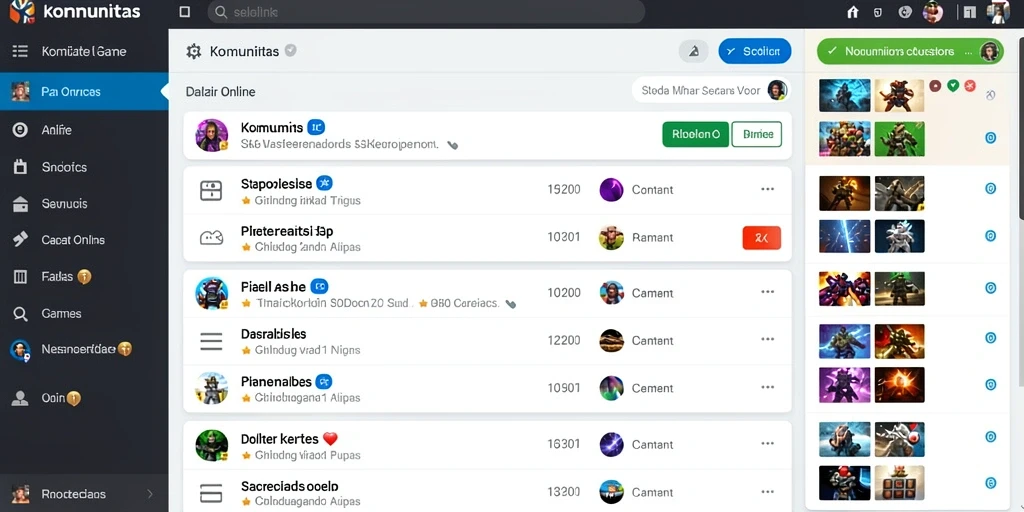The width and height of the screenshot is (1024, 512).
Task: Open the more options for Dasraklisles row
Action: (x=767, y=340)
